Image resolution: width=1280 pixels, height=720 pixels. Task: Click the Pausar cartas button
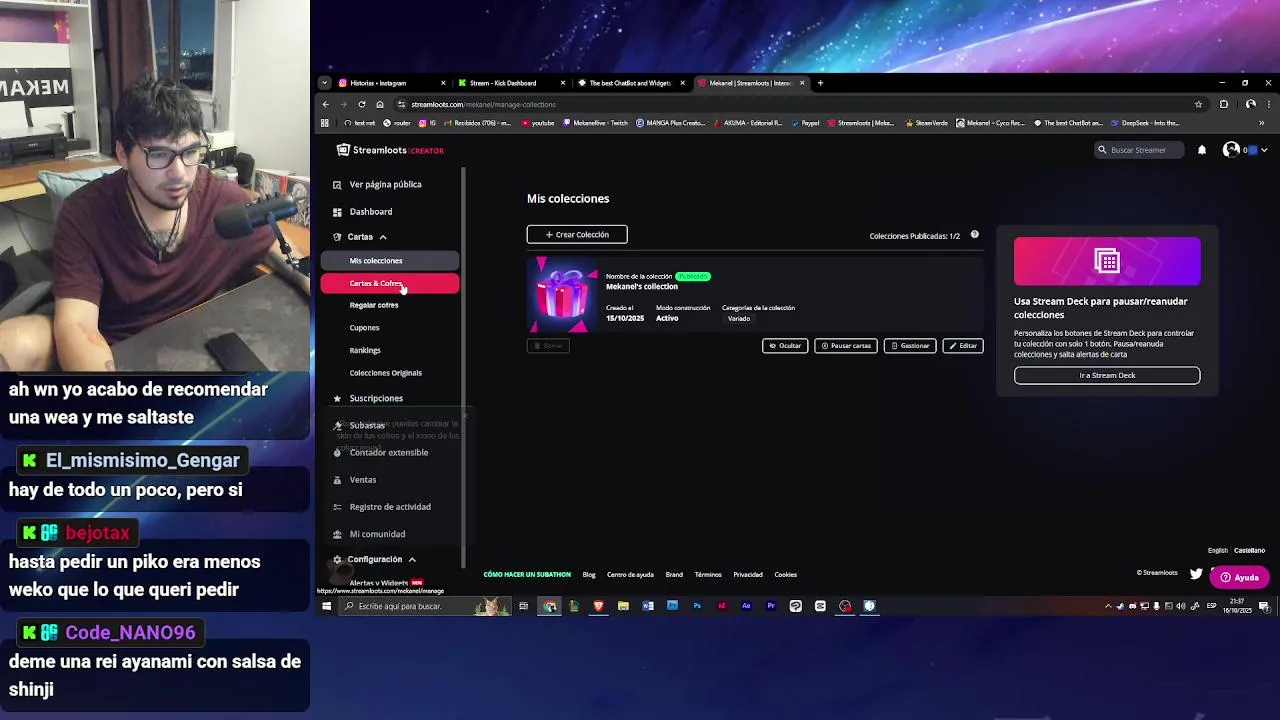click(x=846, y=346)
